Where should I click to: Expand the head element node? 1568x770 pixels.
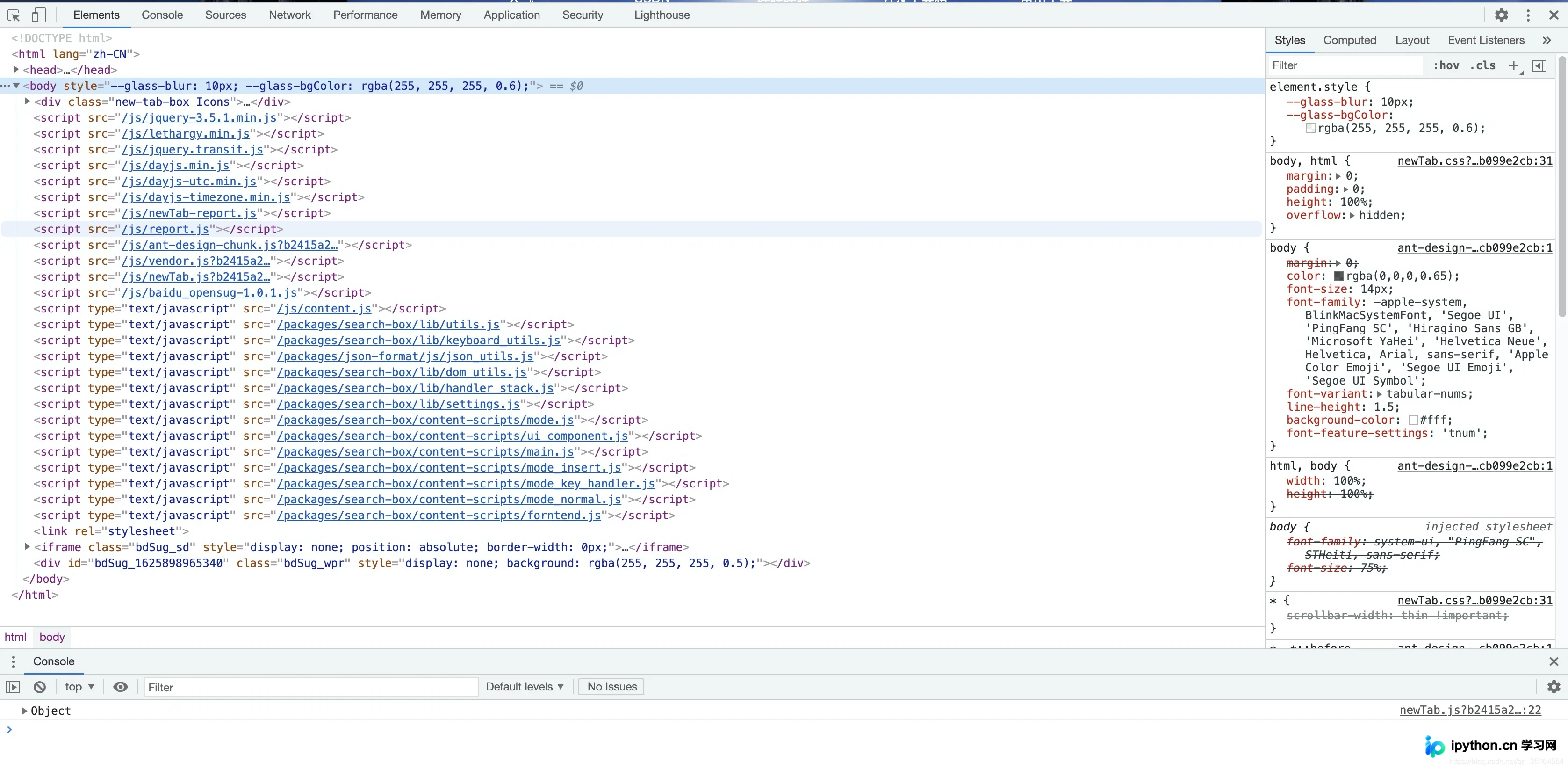pos(16,69)
